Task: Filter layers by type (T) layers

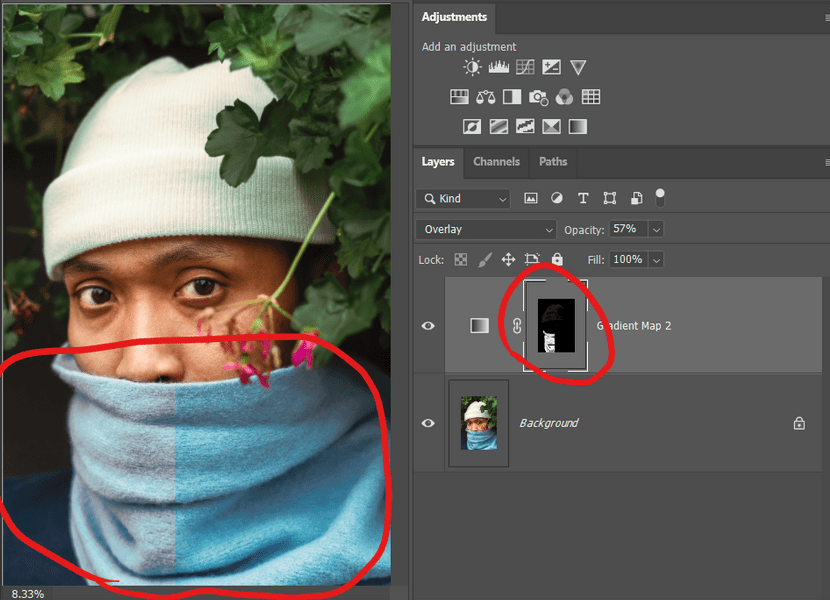Action: (583, 198)
